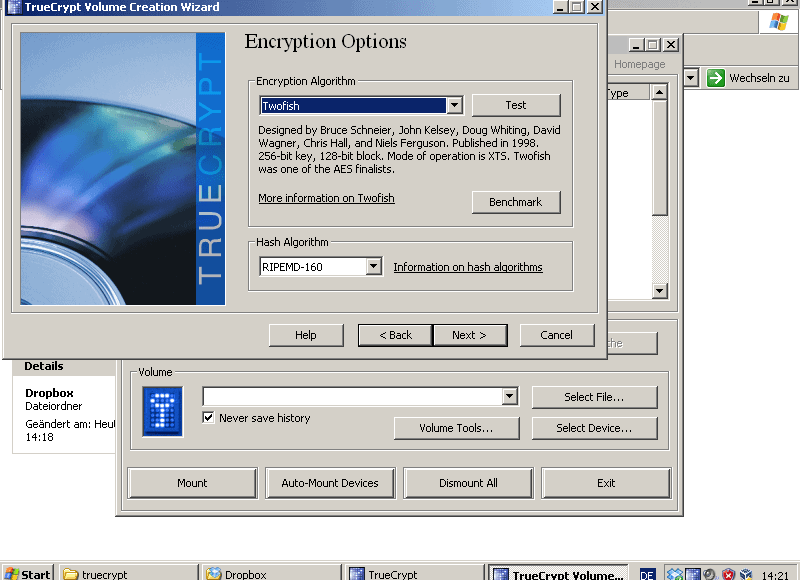Open Information on hash algorithms link
This screenshot has width=800, height=580.
point(468,267)
